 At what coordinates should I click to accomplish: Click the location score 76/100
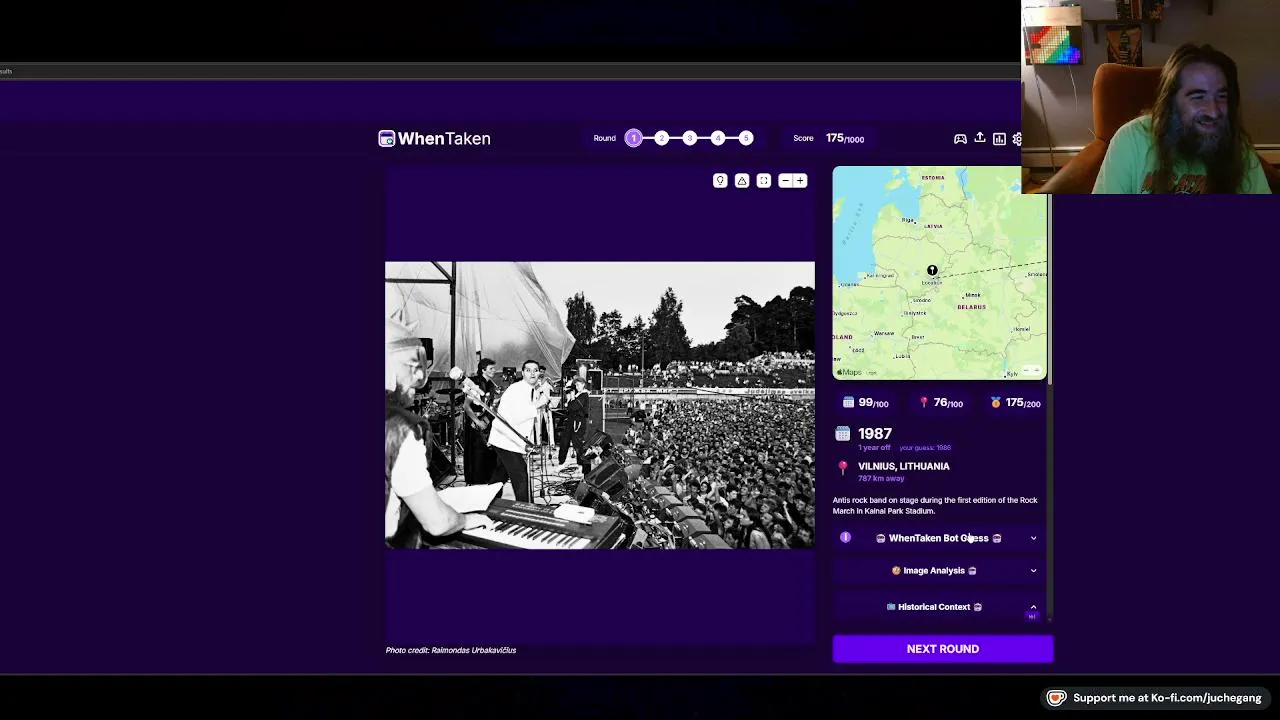coord(940,403)
